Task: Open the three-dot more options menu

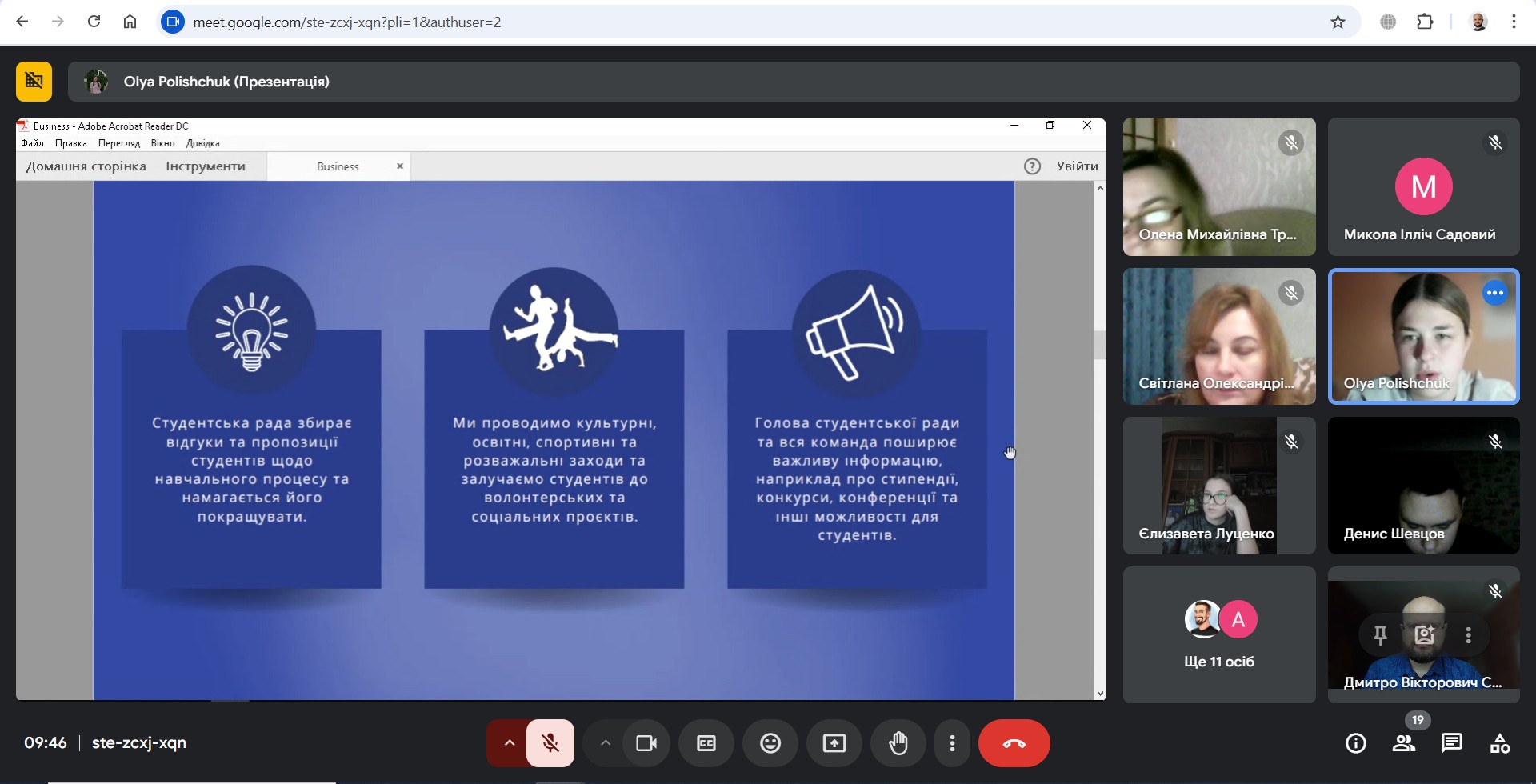Action: (951, 743)
